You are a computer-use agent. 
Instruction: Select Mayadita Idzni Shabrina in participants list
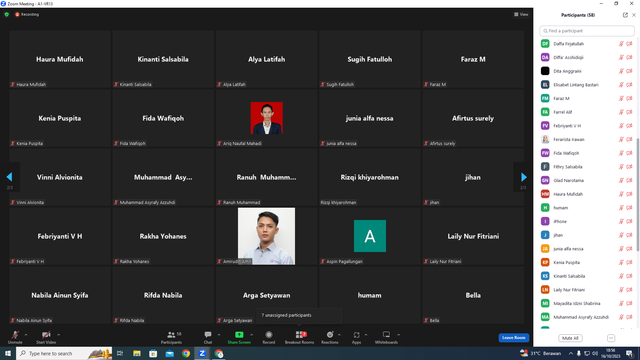pyautogui.click(x=587, y=303)
